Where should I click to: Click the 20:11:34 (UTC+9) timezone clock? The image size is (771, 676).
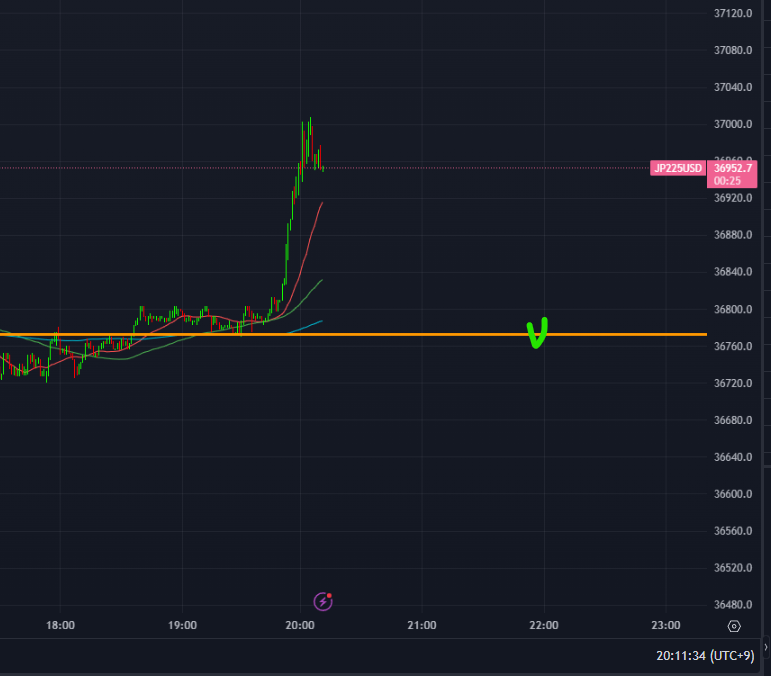pos(705,655)
